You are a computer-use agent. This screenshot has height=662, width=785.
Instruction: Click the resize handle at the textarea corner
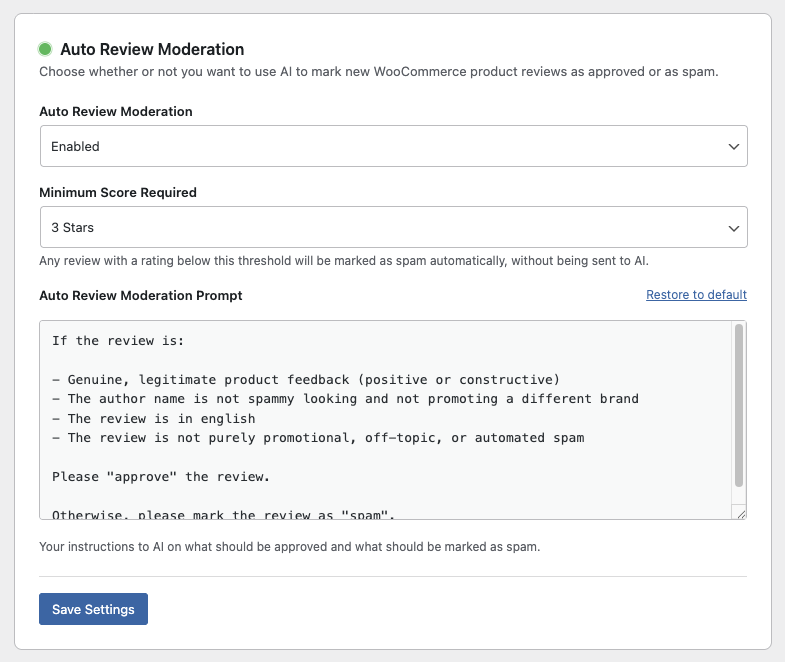[740, 513]
